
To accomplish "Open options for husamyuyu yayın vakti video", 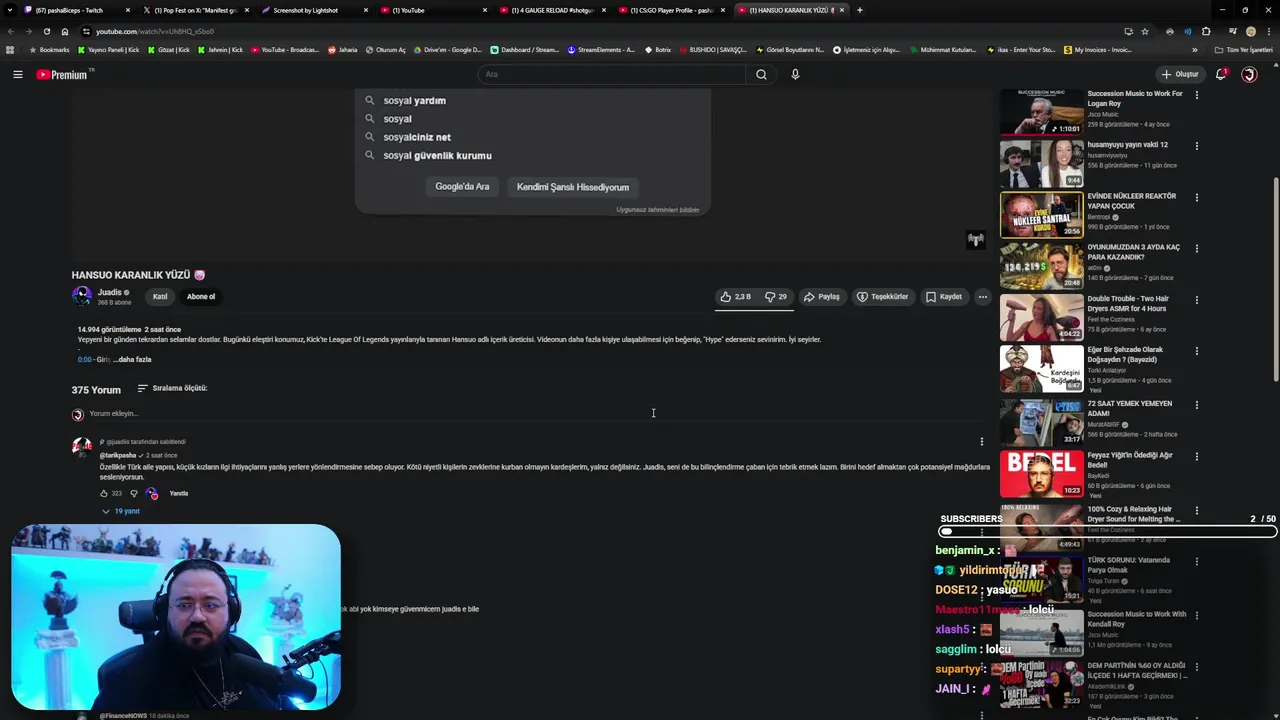I will pyautogui.click(x=1196, y=146).
